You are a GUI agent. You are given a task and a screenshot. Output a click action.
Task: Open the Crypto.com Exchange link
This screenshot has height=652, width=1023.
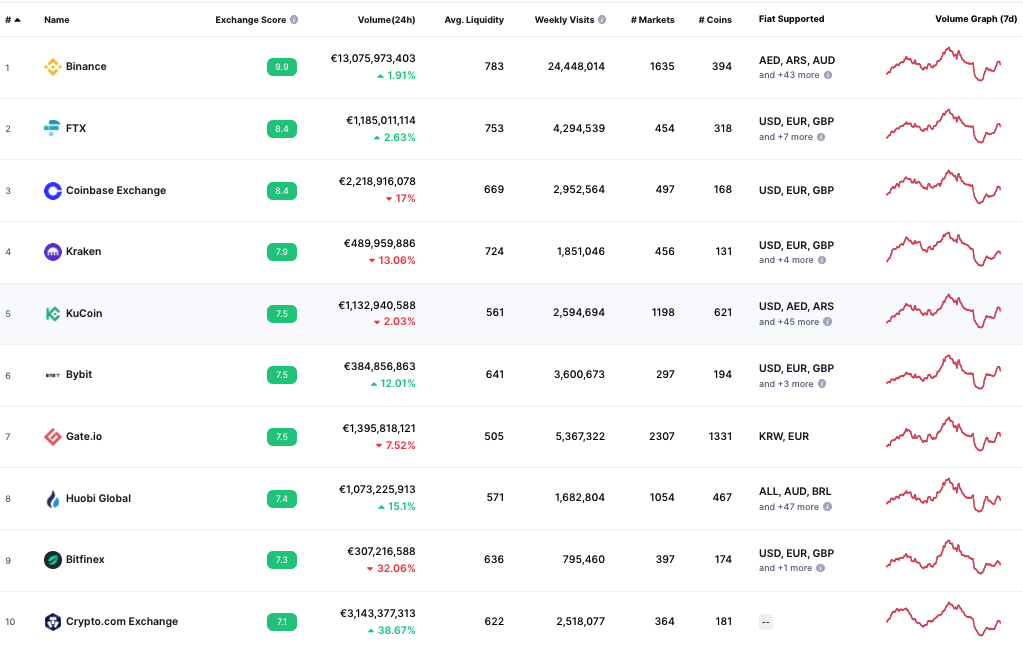(122, 622)
